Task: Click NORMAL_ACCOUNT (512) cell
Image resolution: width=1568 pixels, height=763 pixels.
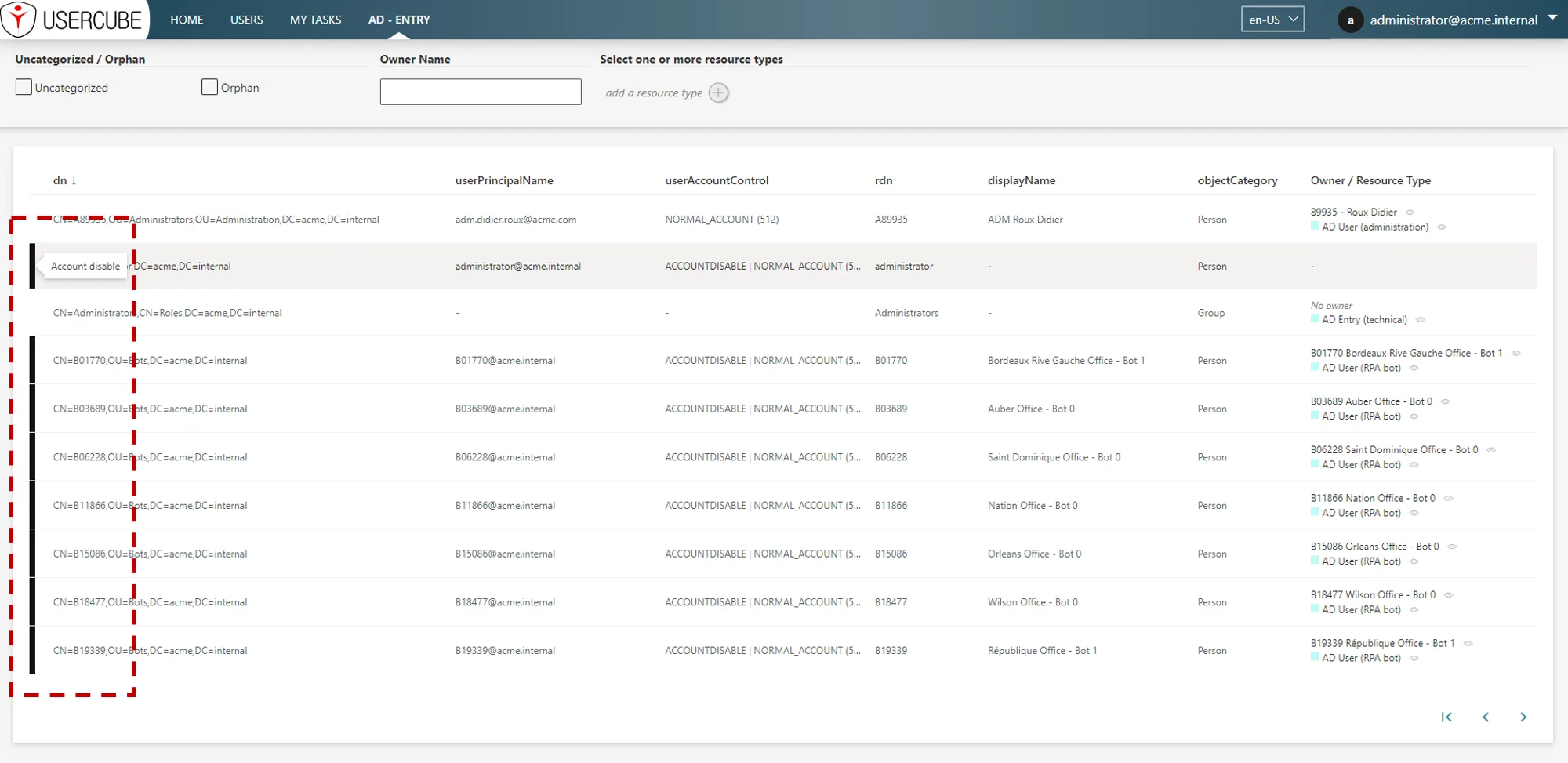Action: click(x=722, y=220)
